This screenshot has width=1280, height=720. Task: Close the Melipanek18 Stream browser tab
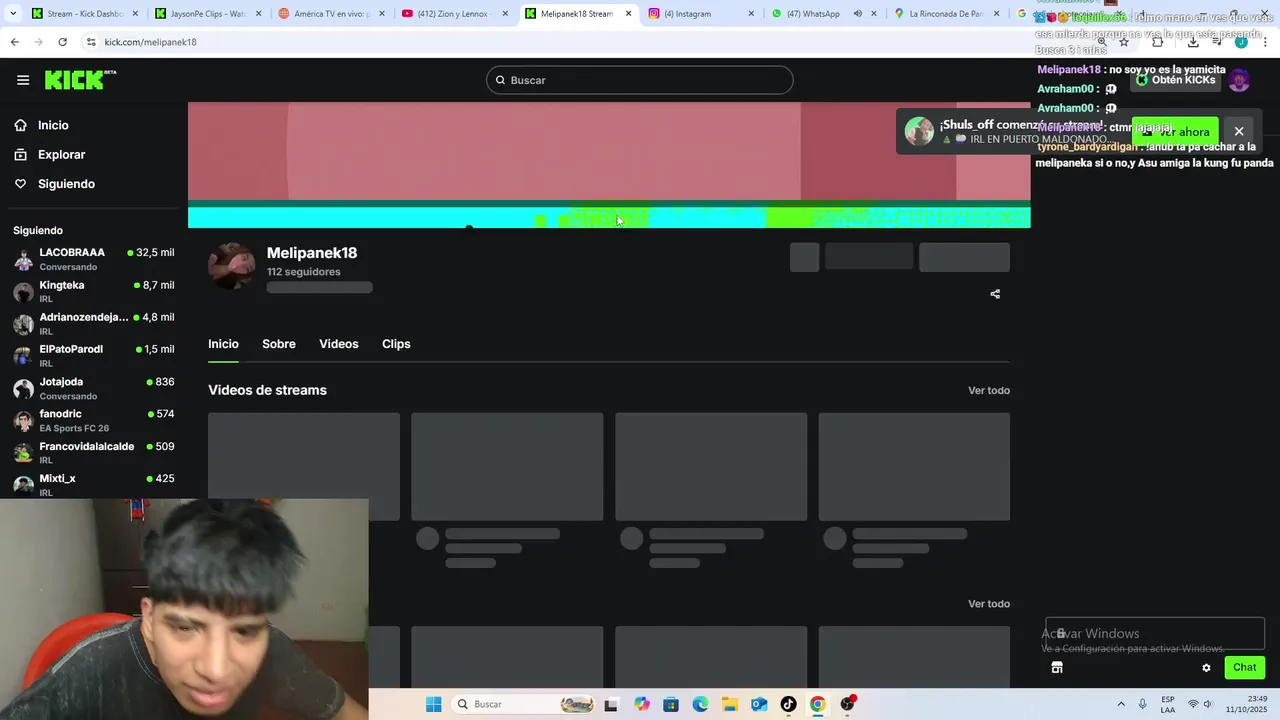(x=628, y=14)
